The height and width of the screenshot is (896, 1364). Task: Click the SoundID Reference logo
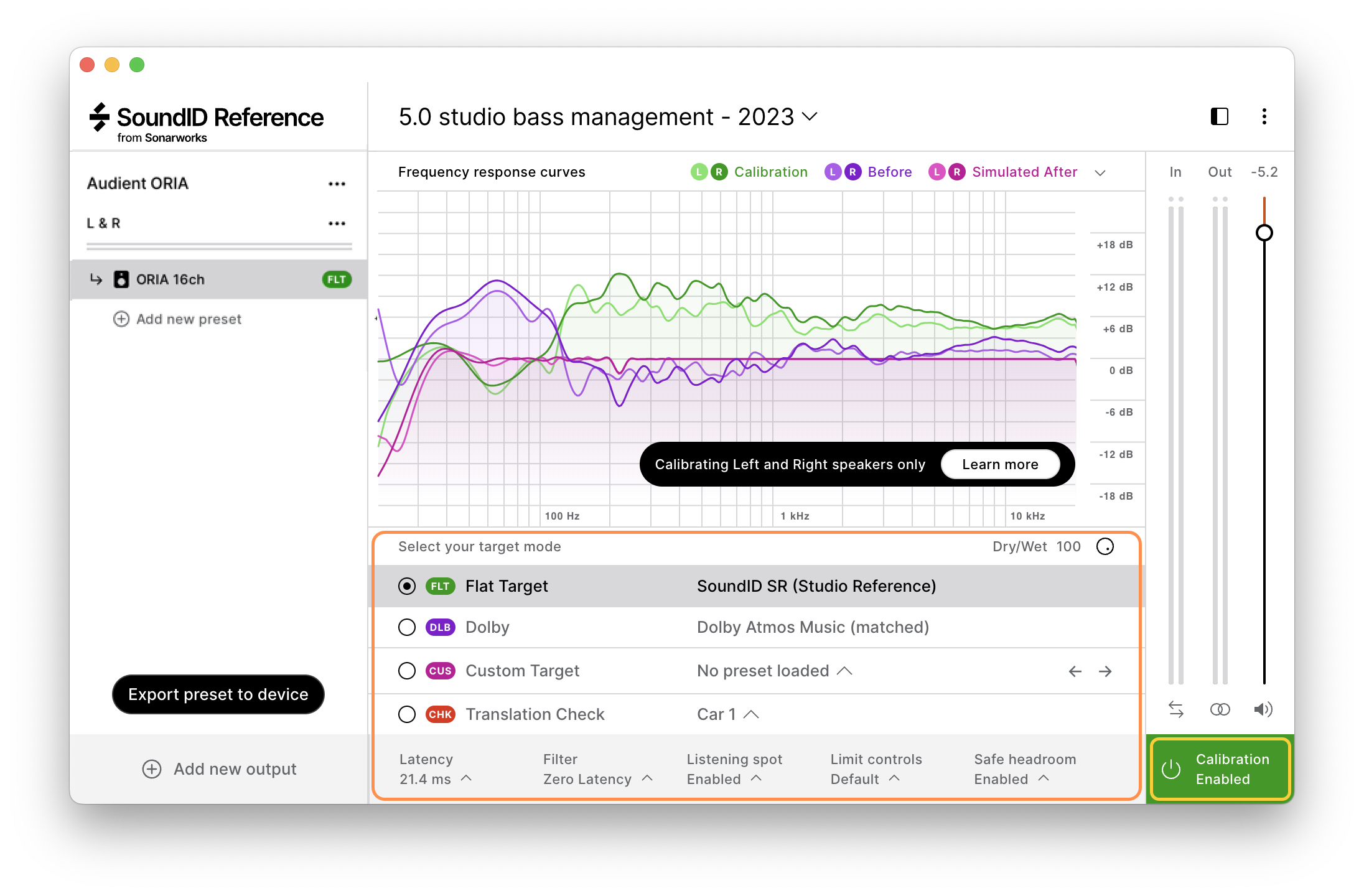(x=205, y=118)
